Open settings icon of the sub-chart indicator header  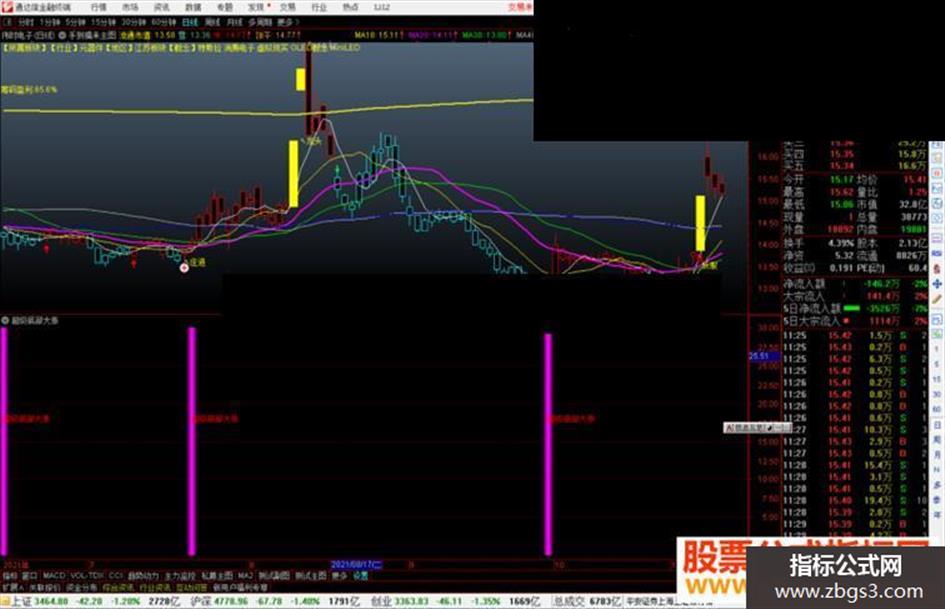coord(5,321)
